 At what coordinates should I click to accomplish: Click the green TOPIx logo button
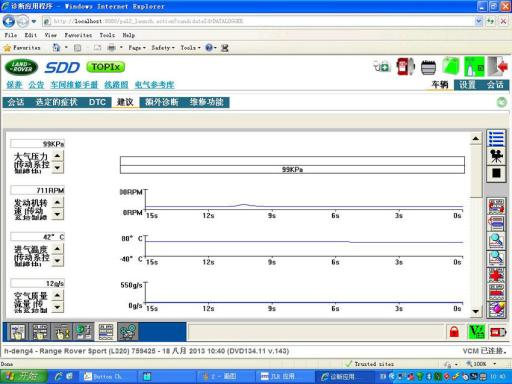tap(105, 67)
